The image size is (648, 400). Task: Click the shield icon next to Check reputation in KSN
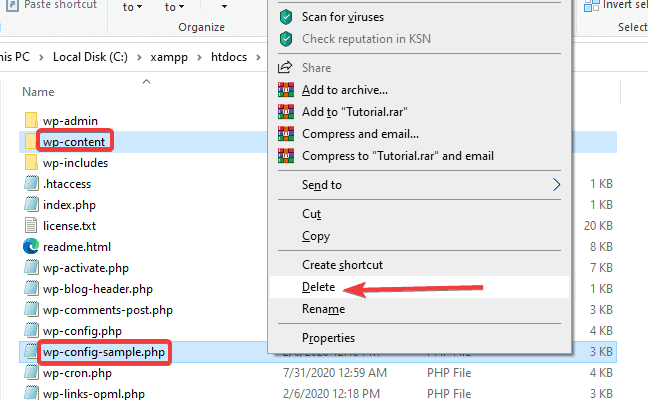(x=286, y=39)
